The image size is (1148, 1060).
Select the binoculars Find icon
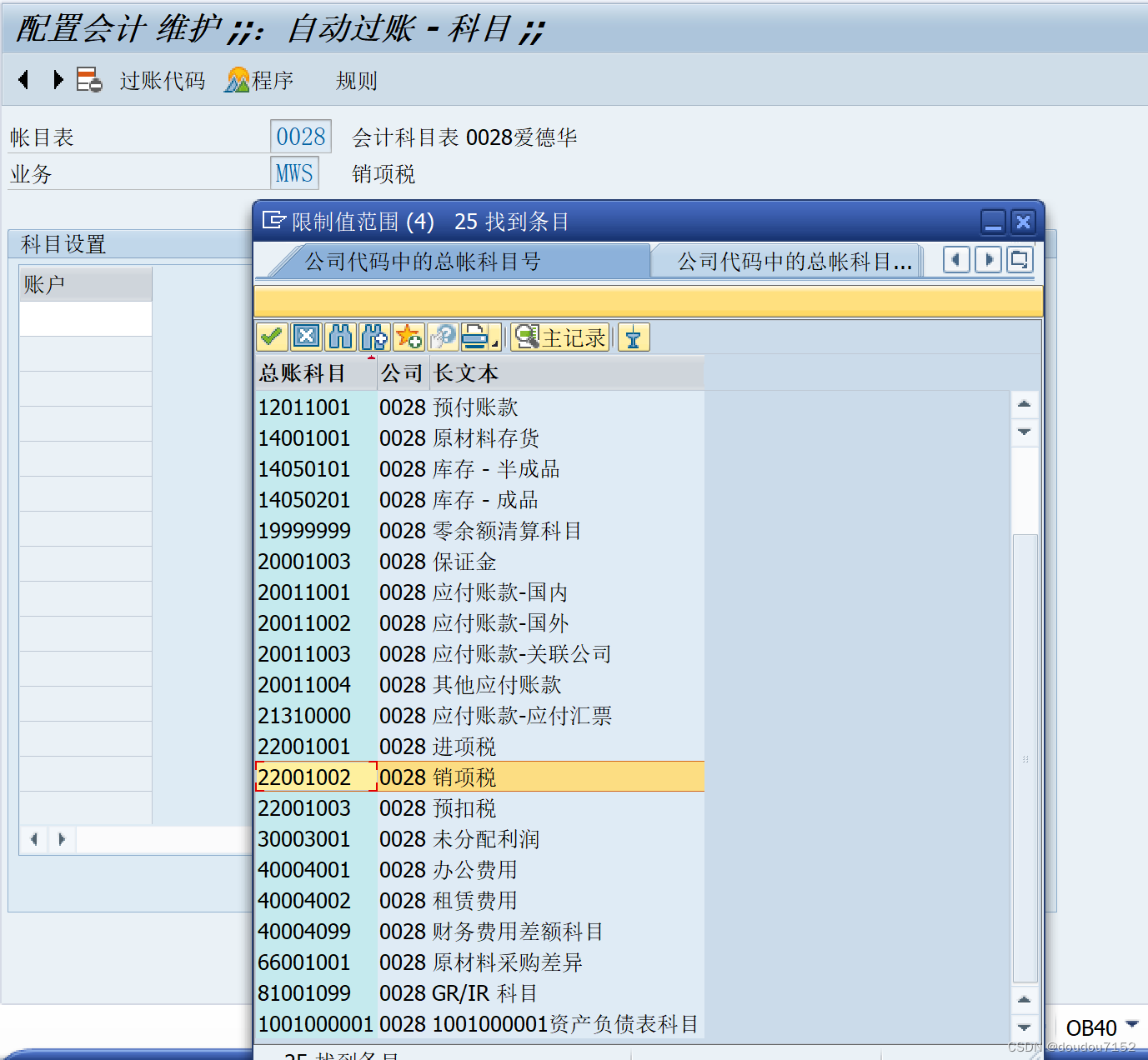point(340,337)
